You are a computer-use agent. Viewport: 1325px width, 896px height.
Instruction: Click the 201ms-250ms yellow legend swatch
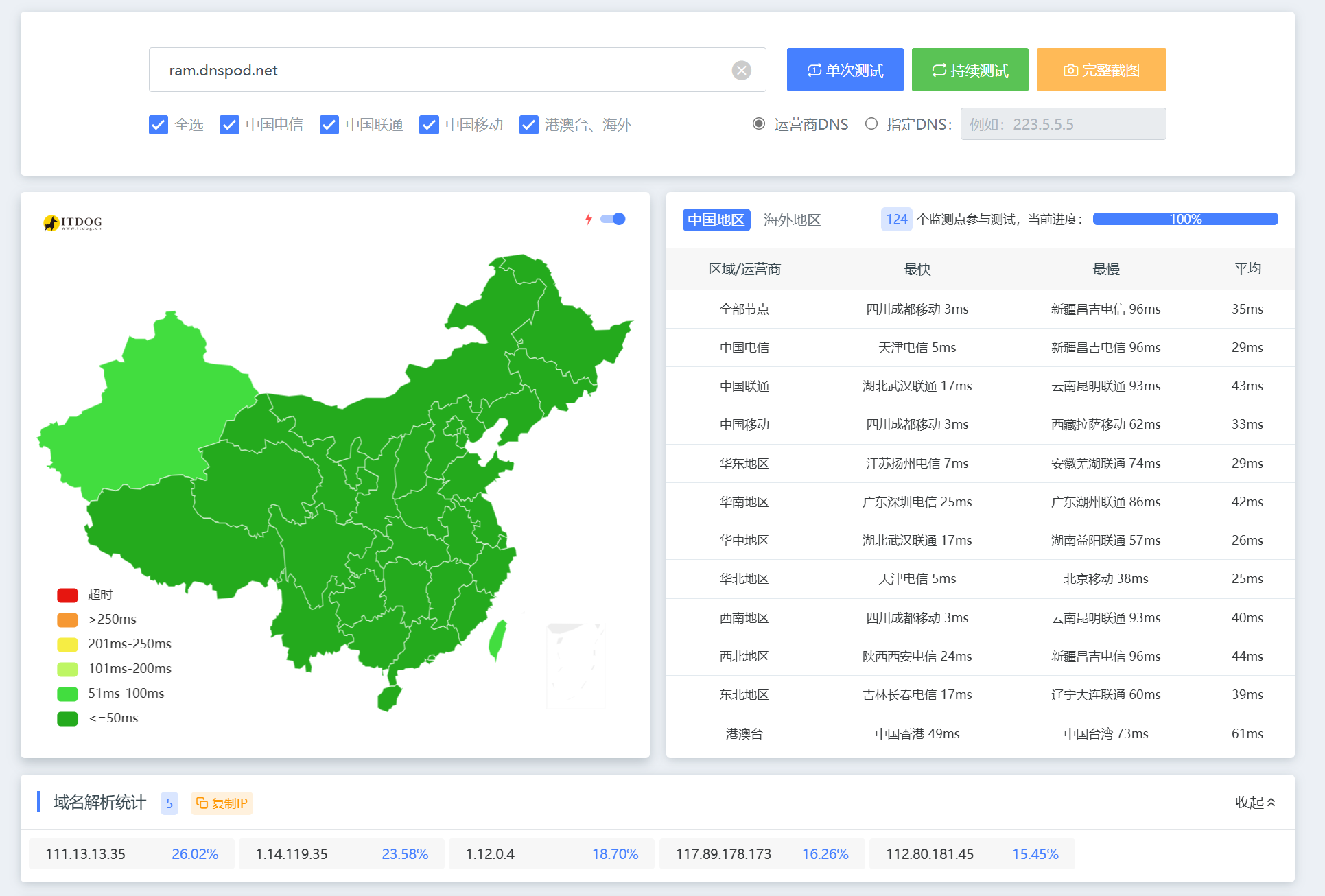67,644
